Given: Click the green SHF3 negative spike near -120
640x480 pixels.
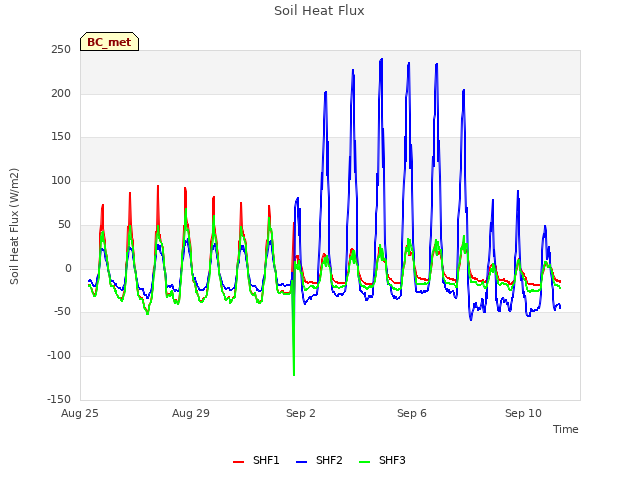Looking at the screenshot, I should [294, 373].
